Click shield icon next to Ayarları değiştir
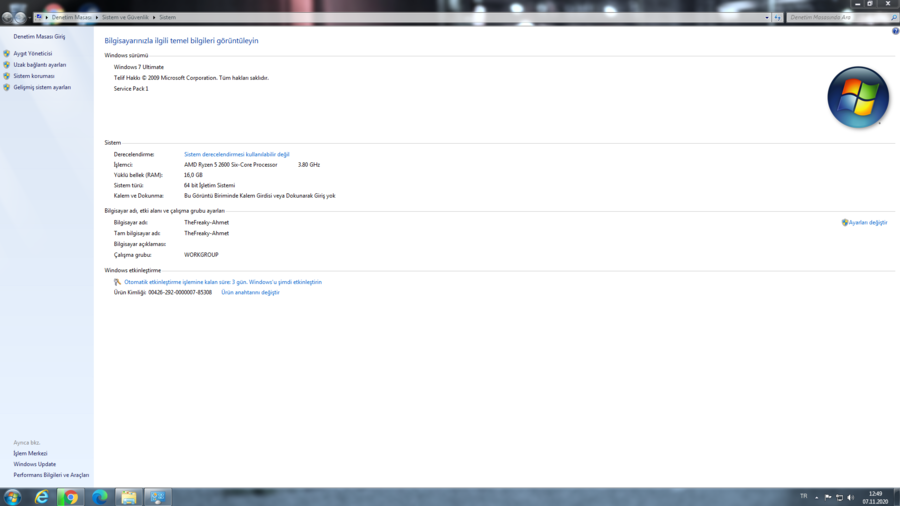Image resolution: width=900 pixels, height=506 pixels. (844, 223)
